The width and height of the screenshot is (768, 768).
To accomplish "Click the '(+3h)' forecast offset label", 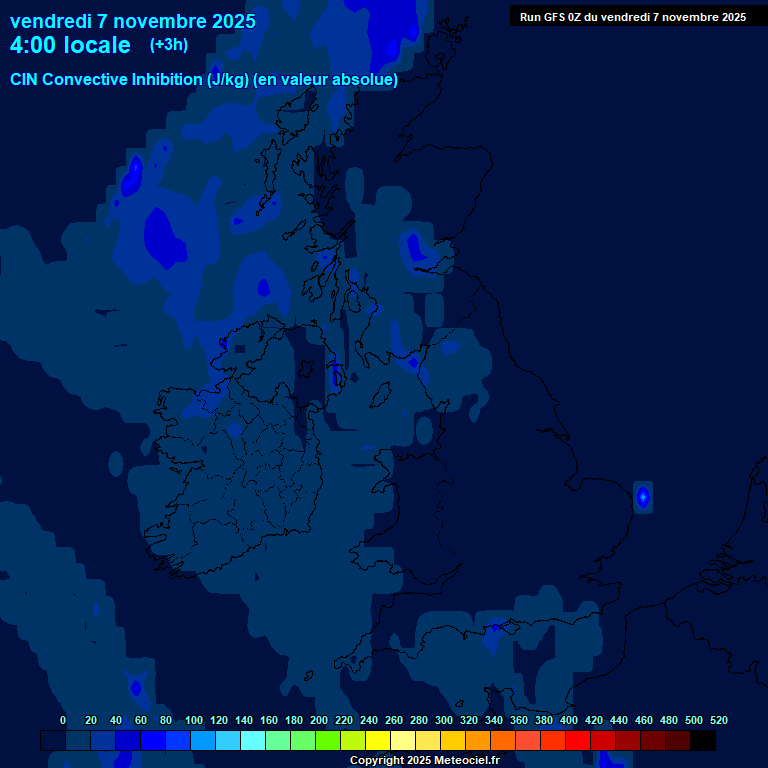I will (x=168, y=45).
